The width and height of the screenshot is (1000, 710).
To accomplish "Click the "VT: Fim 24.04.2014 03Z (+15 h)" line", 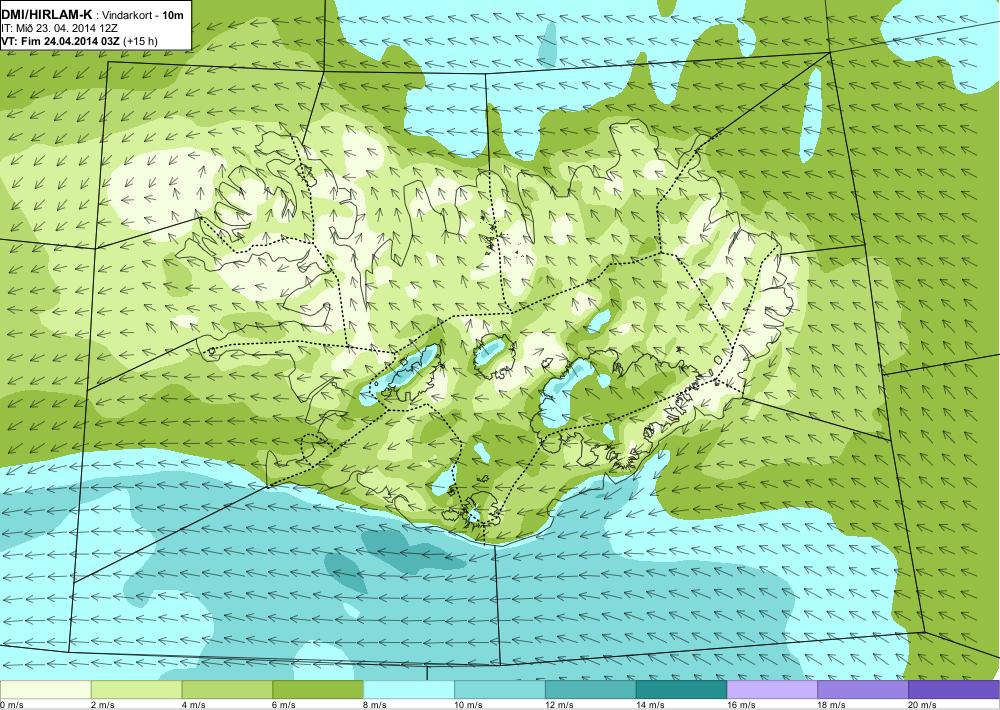I will tap(80, 41).
